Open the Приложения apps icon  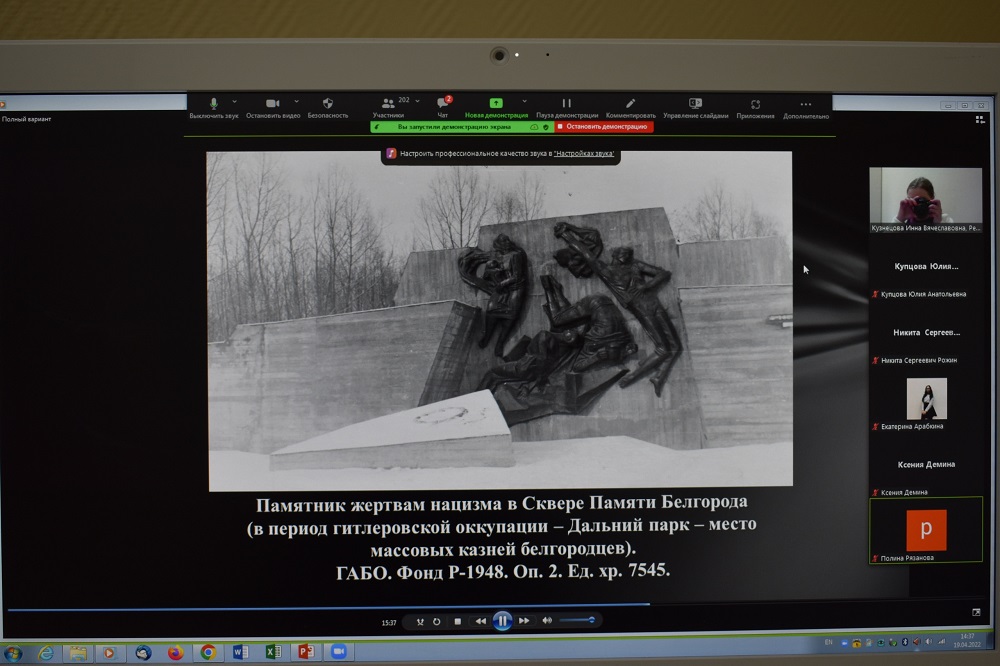click(755, 104)
